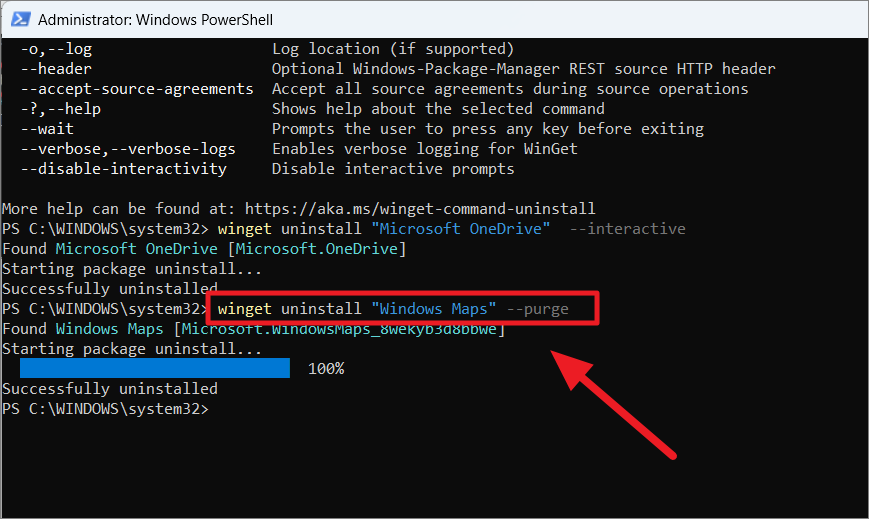Click the last 'Successfully uninstalled' message
869x519 pixels.
click(x=110, y=389)
